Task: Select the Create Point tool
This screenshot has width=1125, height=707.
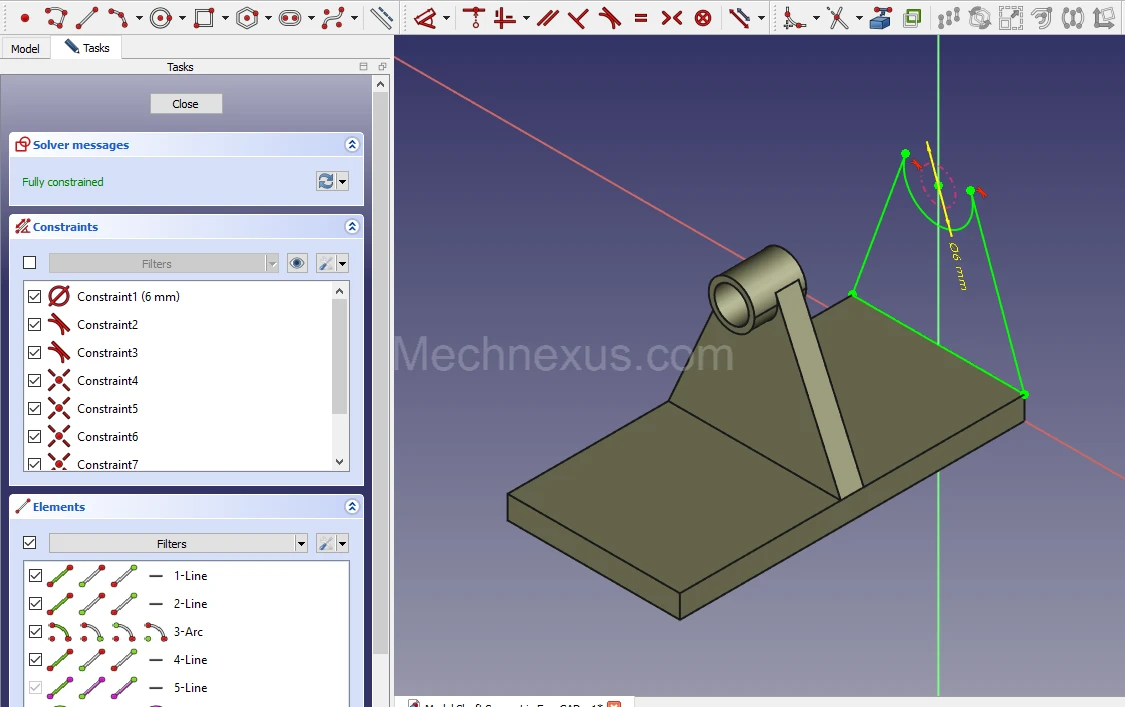Action: pos(24,18)
